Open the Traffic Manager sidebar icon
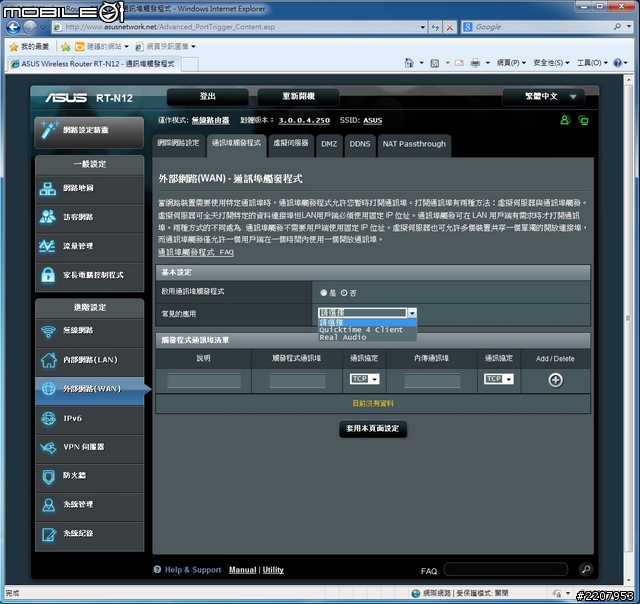Viewport: 640px width, 604px height. click(x=47, y=246)
